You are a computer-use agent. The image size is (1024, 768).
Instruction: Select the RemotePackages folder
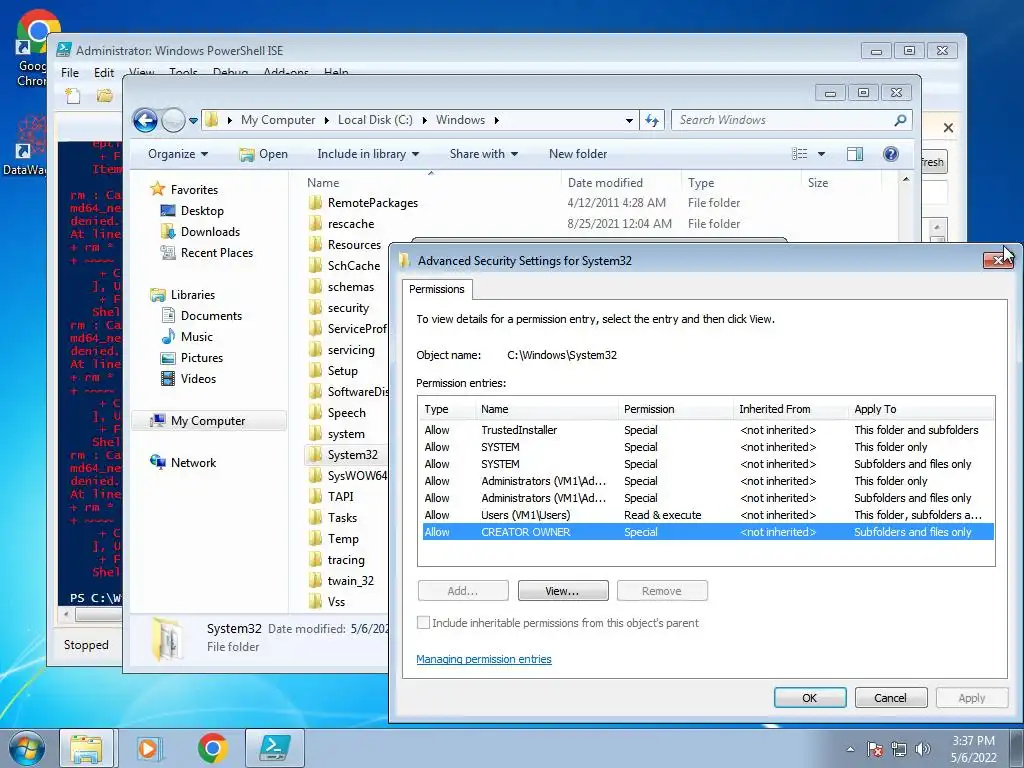372,203
